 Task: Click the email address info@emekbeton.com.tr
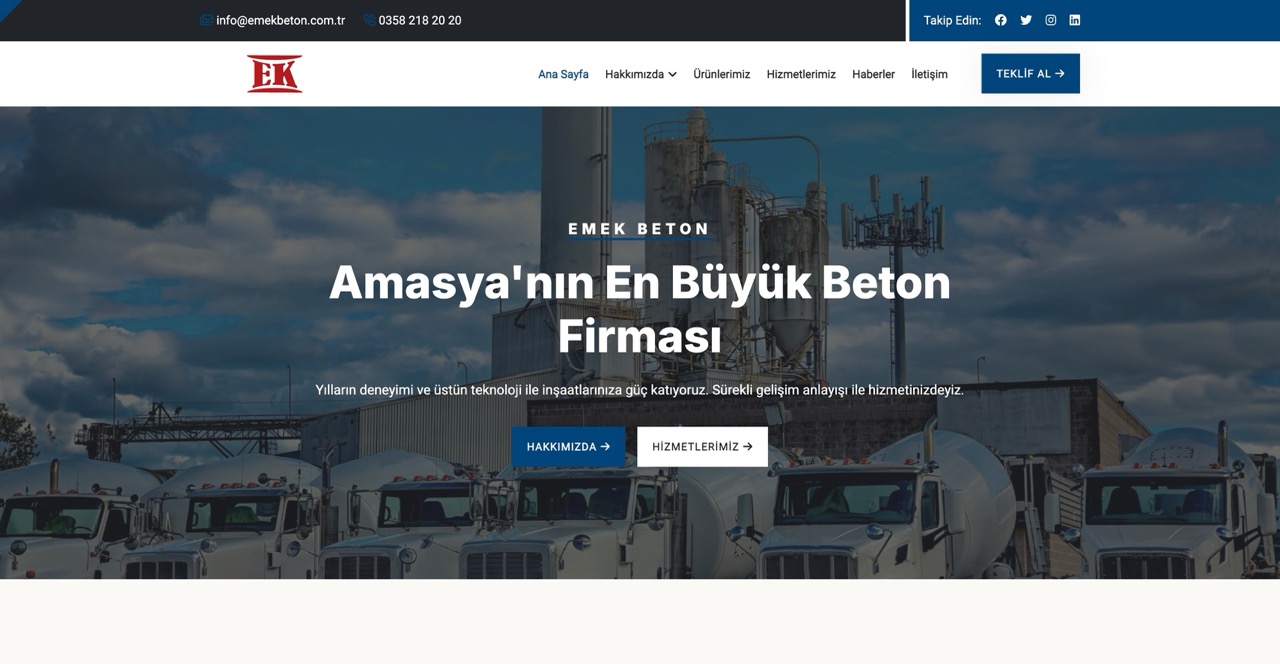(x=279, y=19)
